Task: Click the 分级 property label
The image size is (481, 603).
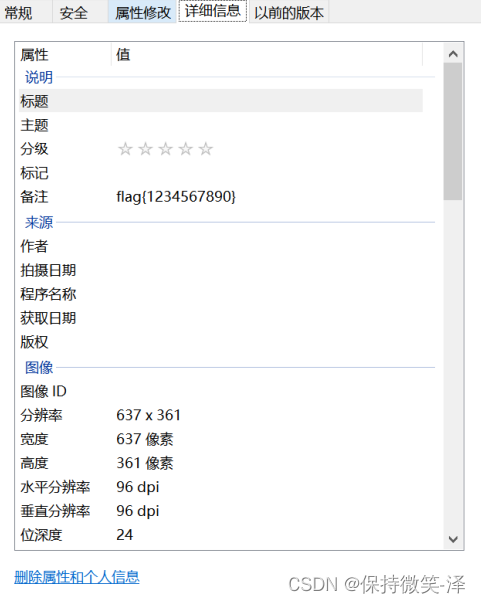Action: [x=34, y=149]
